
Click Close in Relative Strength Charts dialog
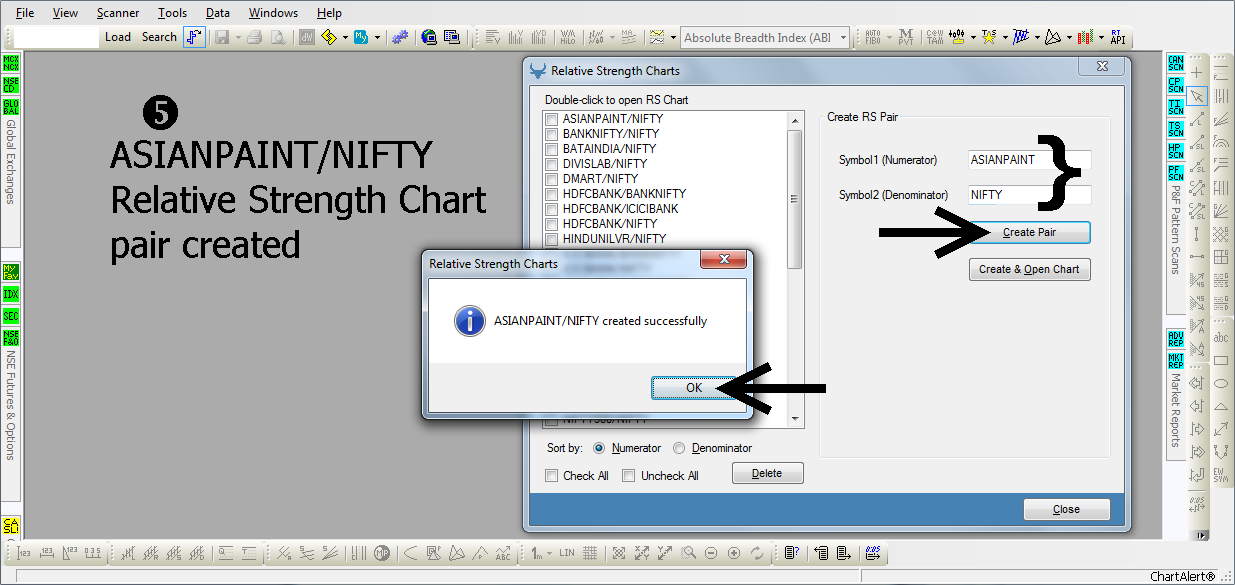[1066, 509]
